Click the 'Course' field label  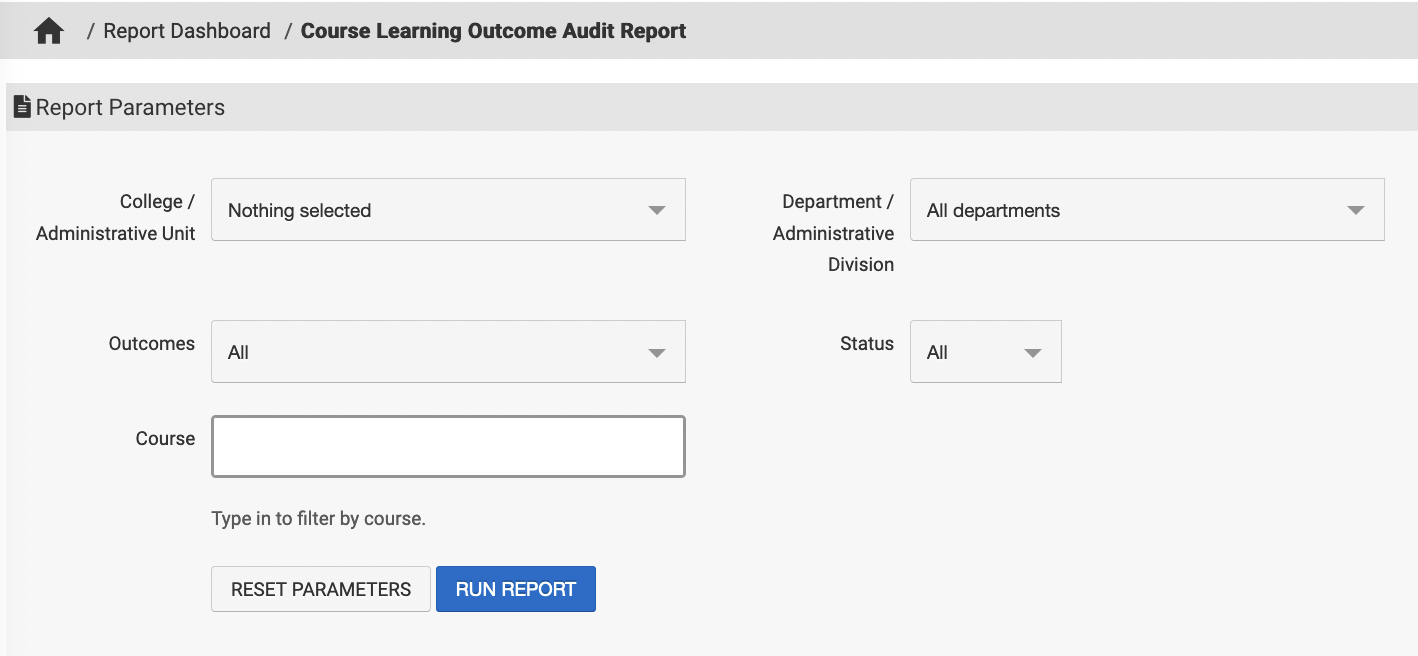pyautogui.click(x=165, y=439)
